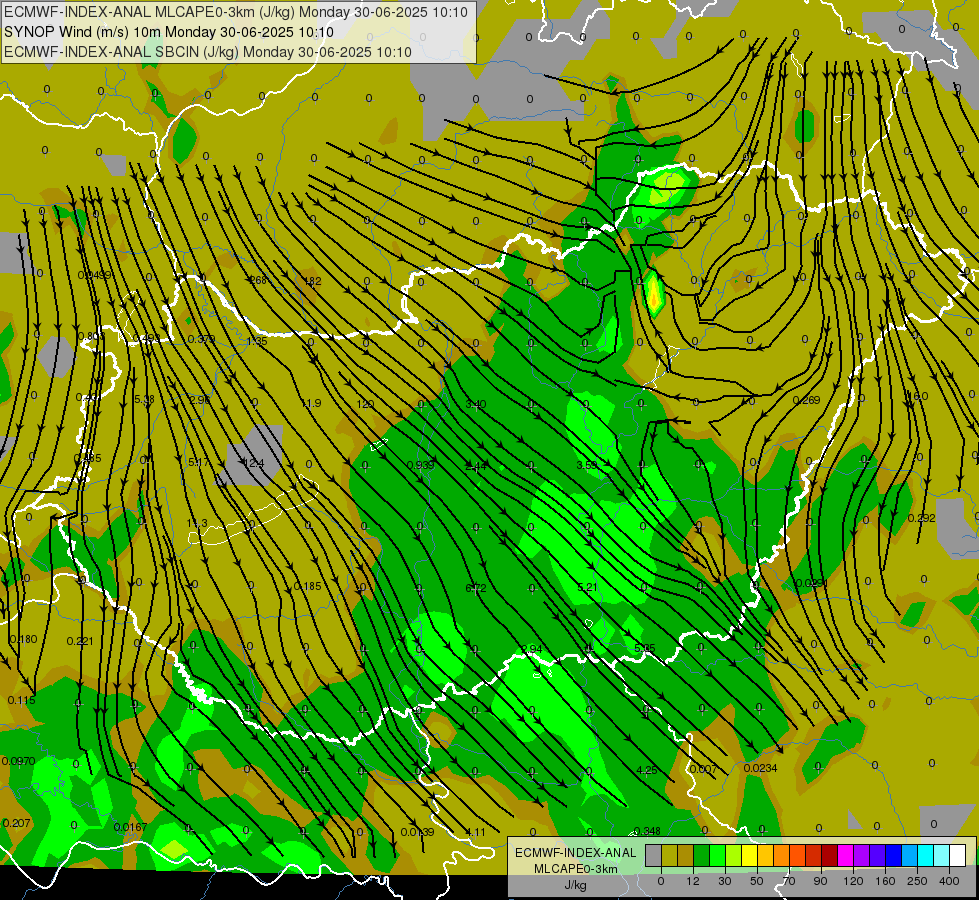
Task: Select the yellow legend swatch
Action: tap(749, 855)
